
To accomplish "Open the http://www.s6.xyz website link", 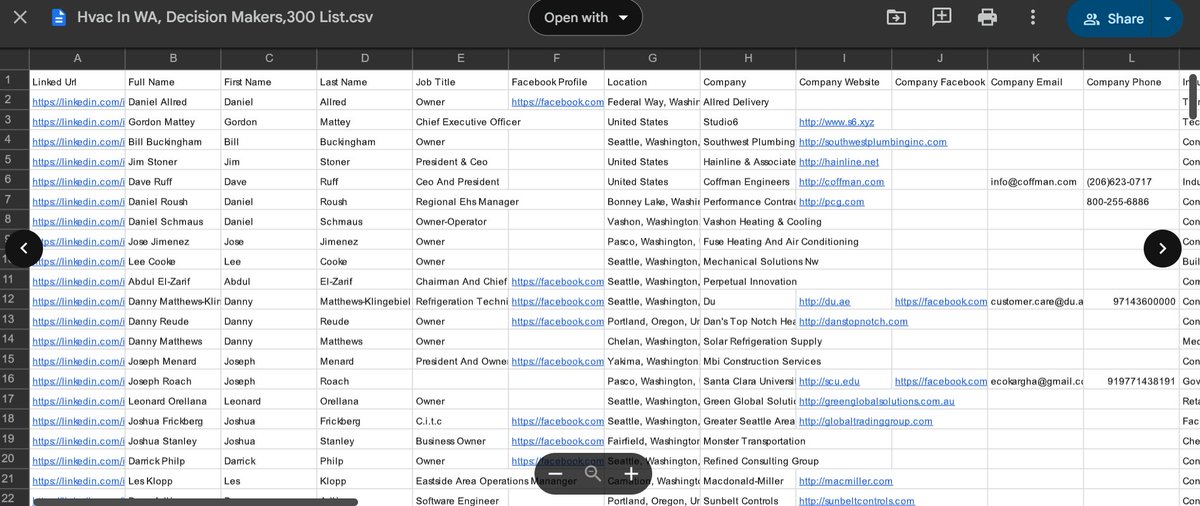I will point(836,122).
